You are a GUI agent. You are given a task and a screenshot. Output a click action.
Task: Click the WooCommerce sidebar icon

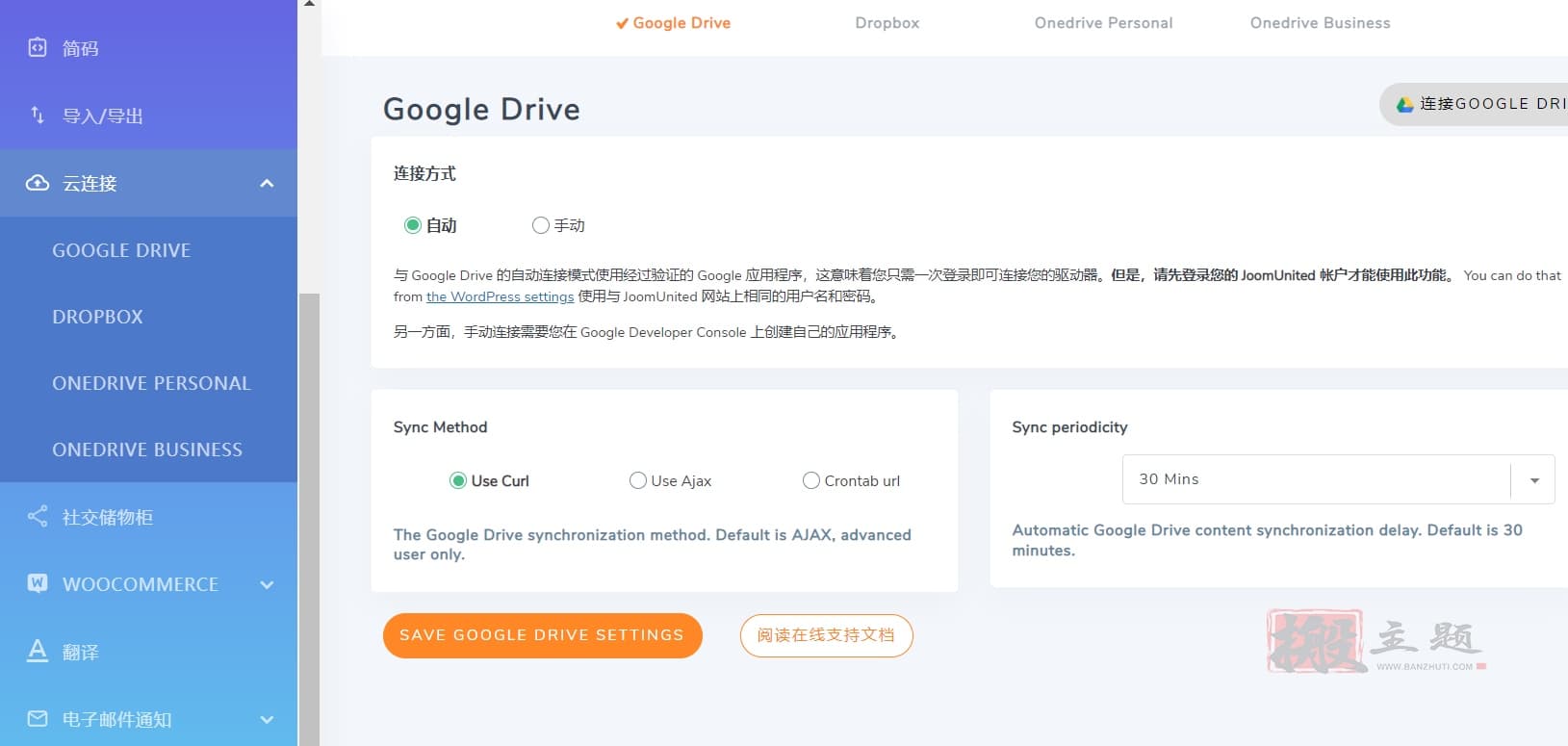click(38, 582)
